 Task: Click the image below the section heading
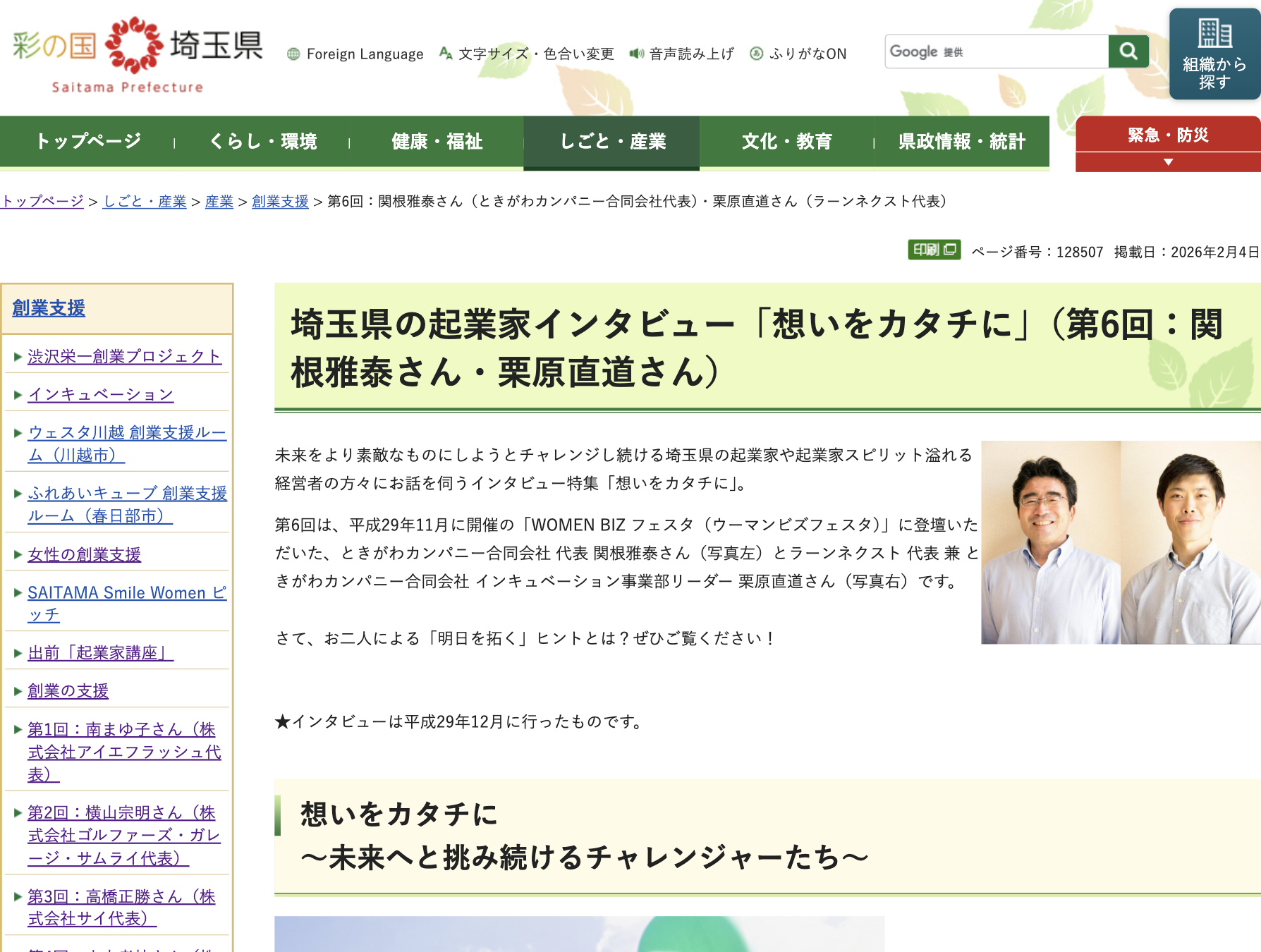click(579, 934)
